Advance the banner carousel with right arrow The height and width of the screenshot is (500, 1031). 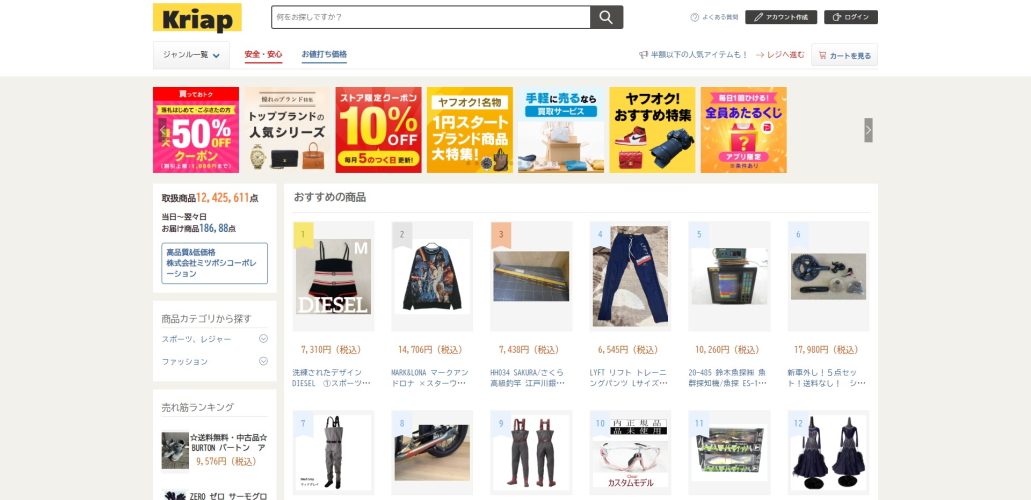point(868,130)
